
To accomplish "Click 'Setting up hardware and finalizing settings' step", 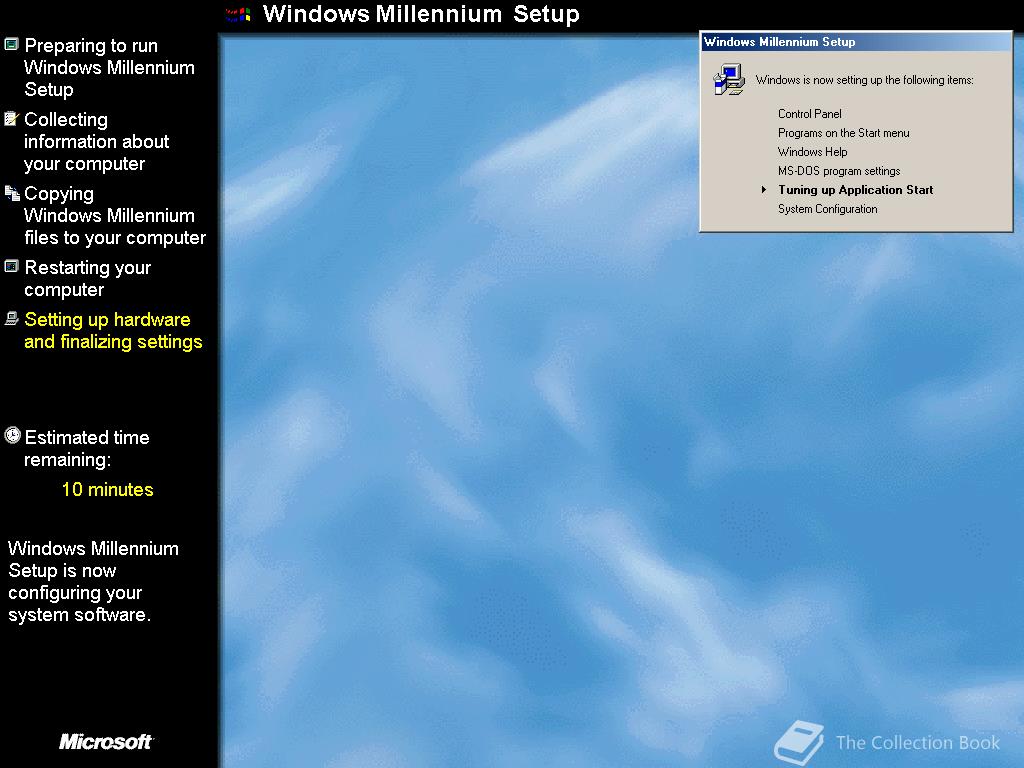I will tap(113, 330).
